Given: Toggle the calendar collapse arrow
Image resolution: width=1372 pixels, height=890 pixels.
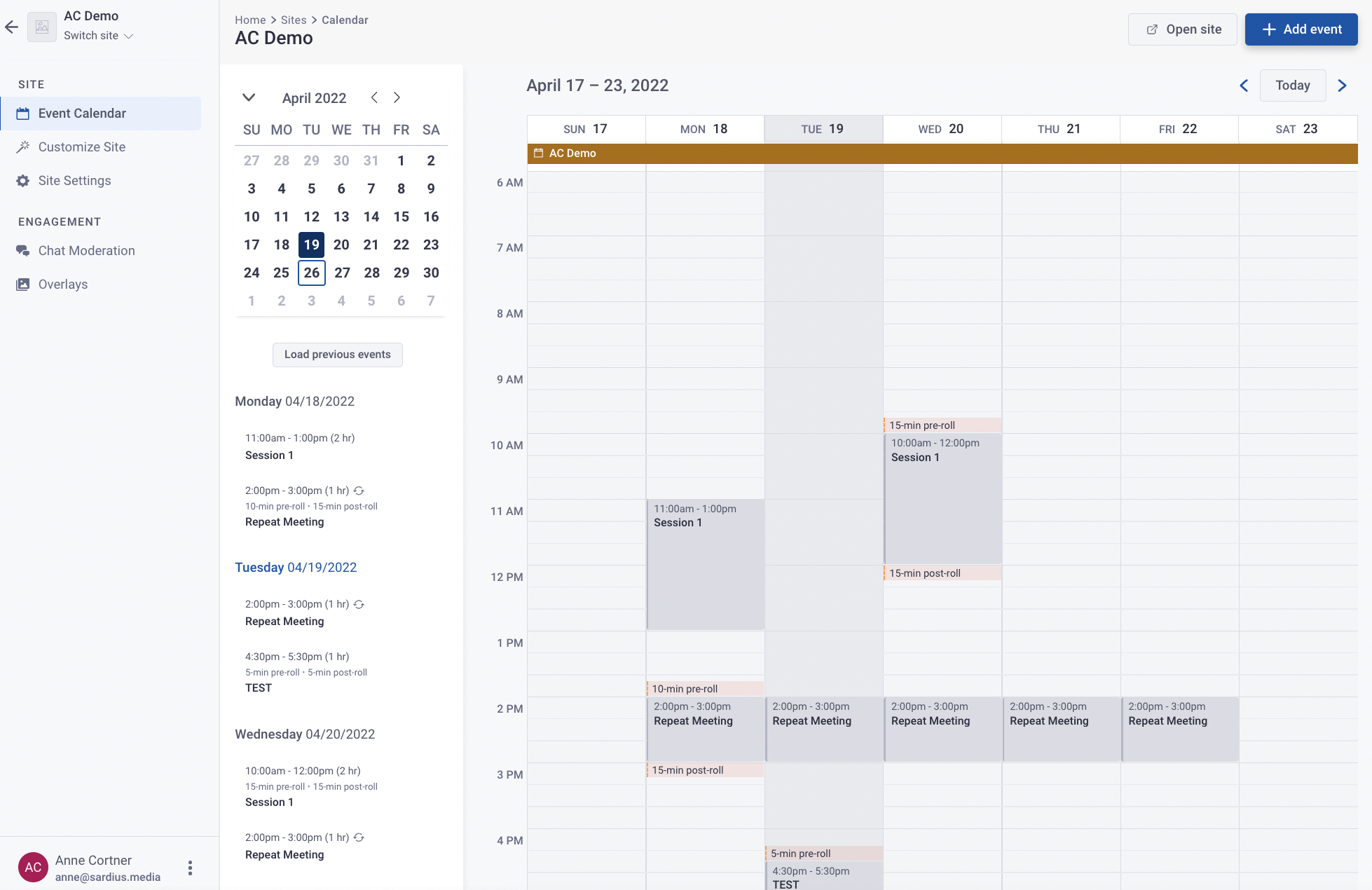Looking at the screenshot, I should pos(248,97).
